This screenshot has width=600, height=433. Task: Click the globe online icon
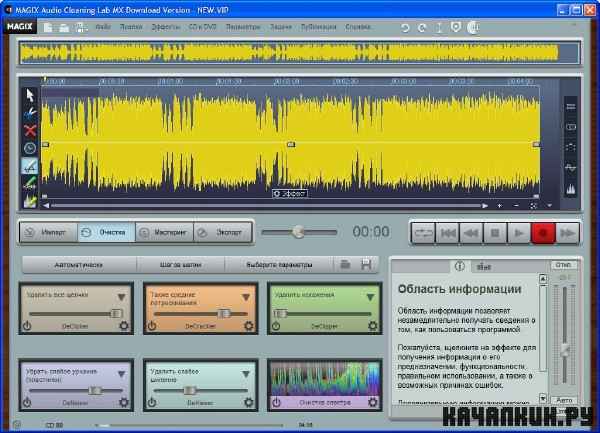[473, 27]
